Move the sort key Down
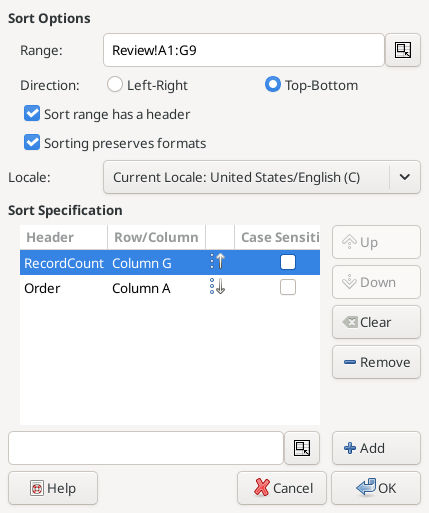 click(x=376, y=282)
